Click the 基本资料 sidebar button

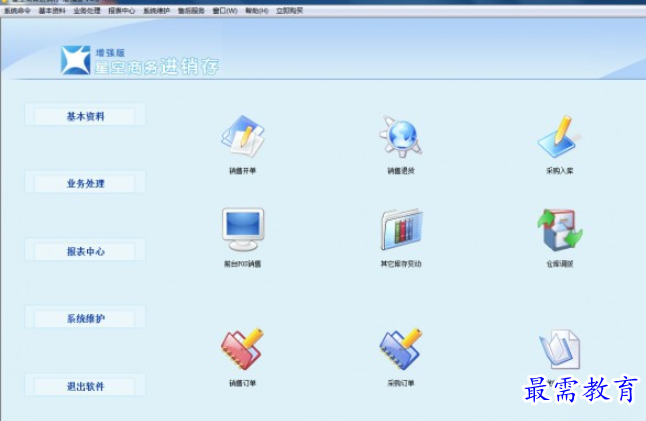point(85,116)
